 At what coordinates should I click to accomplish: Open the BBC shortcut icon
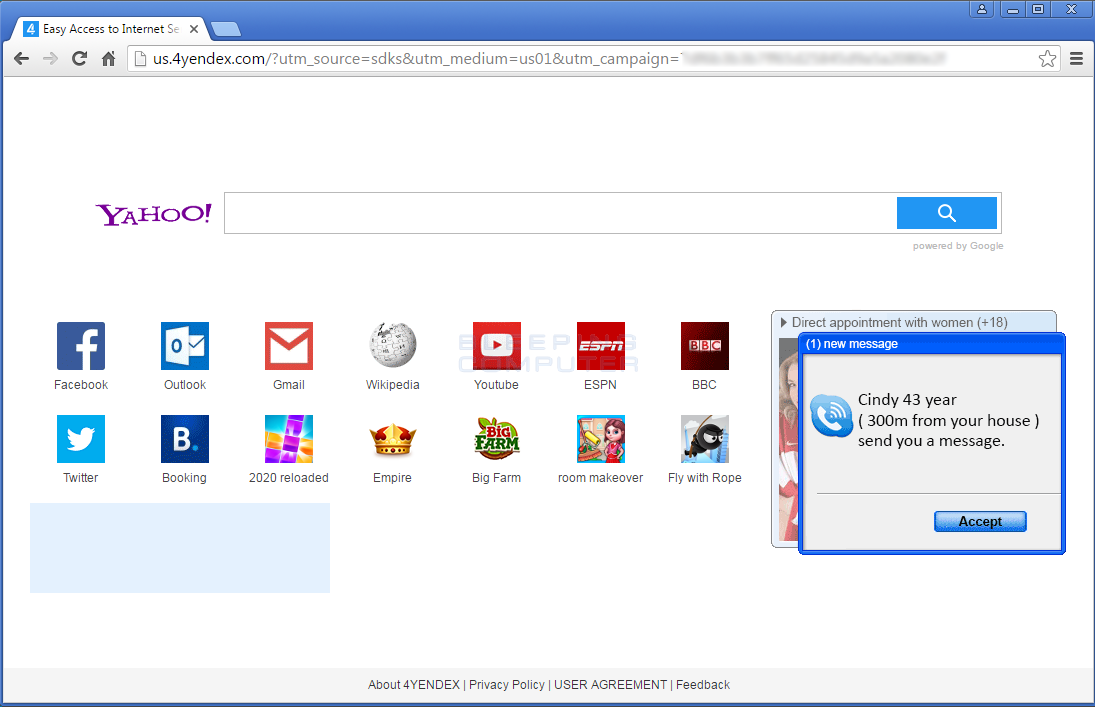tap(705, 346)
